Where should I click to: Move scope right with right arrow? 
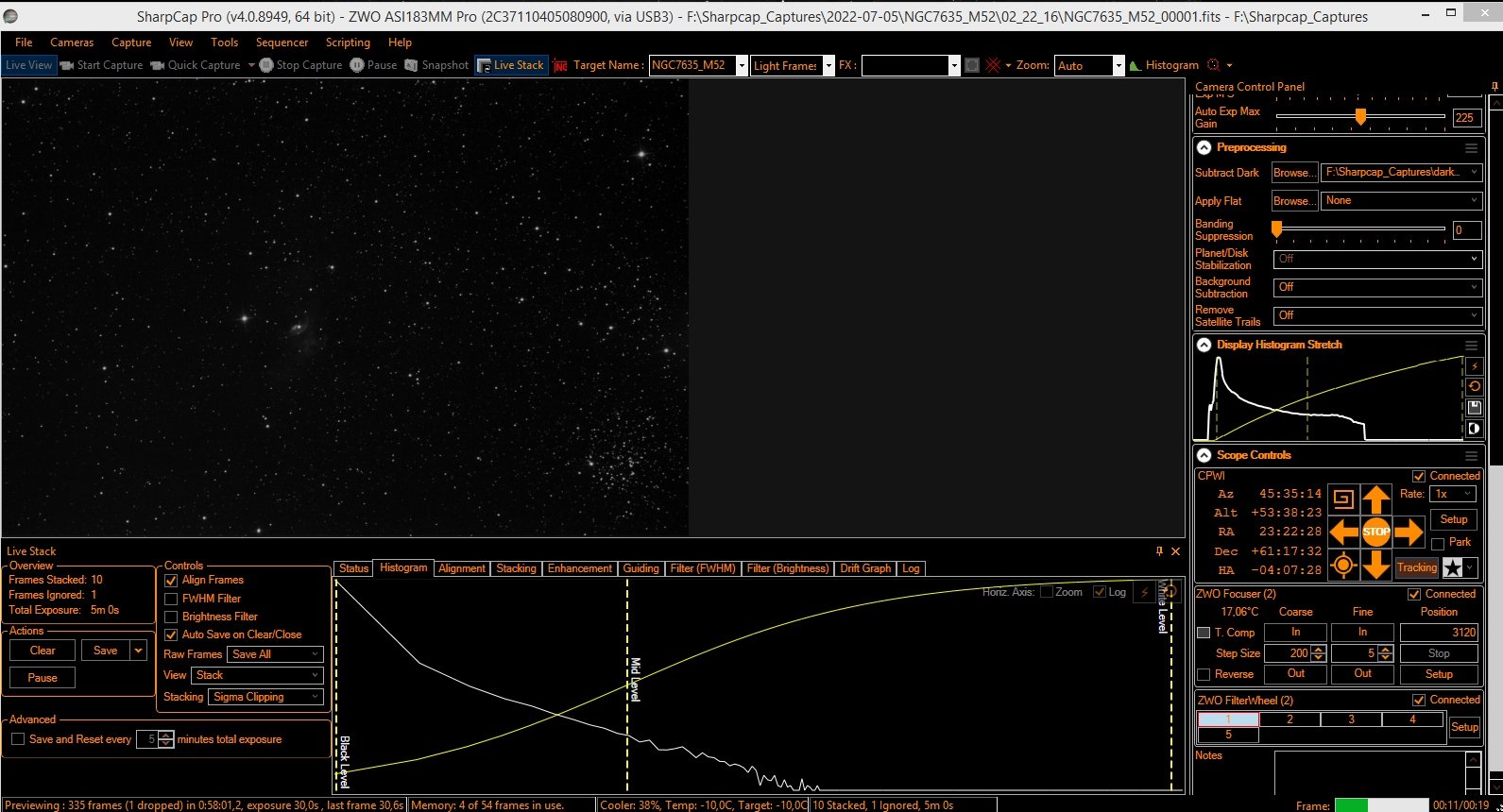tap(1408, 532)
